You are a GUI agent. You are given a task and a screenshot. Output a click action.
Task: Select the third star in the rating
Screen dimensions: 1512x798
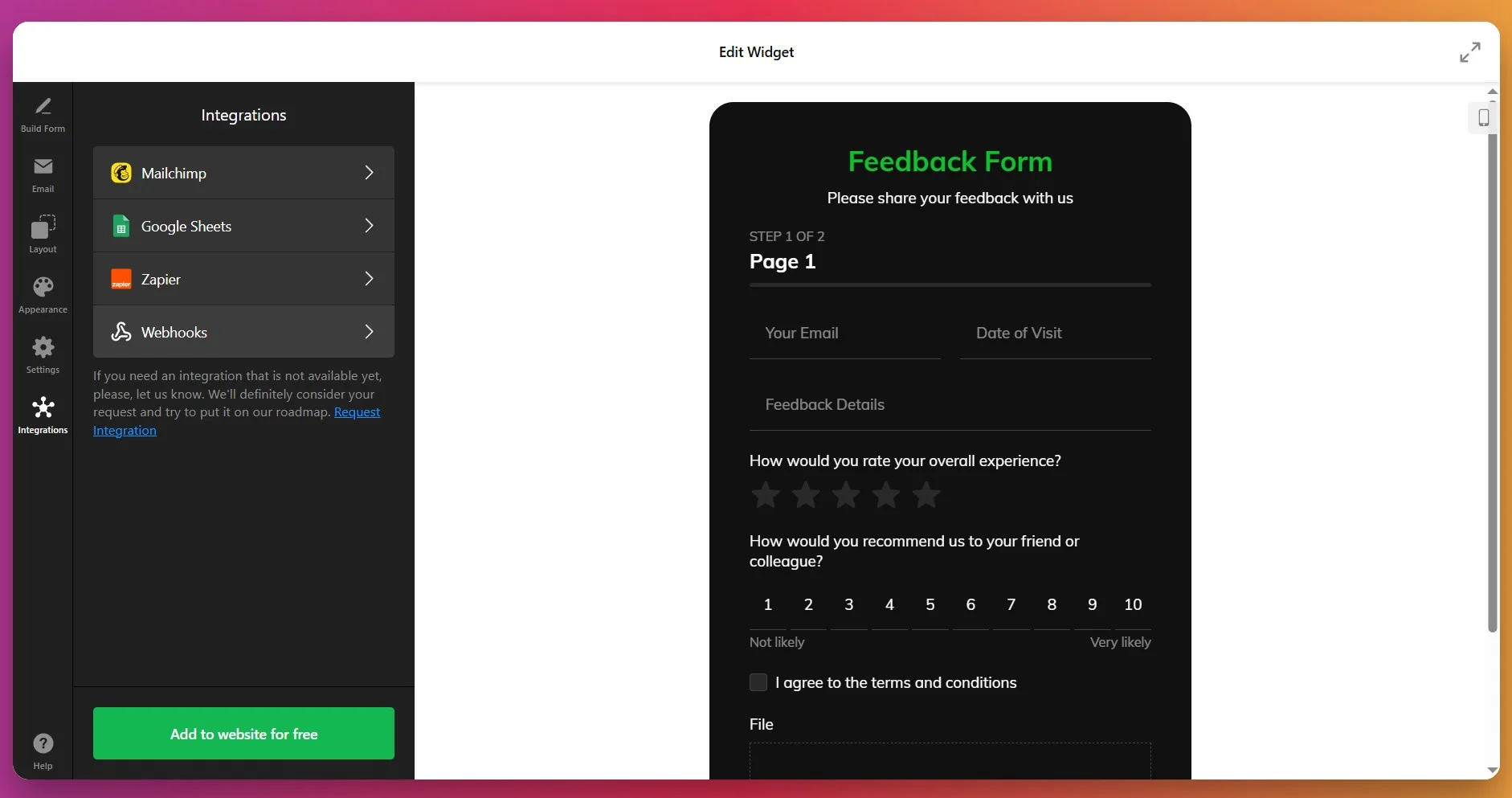(846, 496)
